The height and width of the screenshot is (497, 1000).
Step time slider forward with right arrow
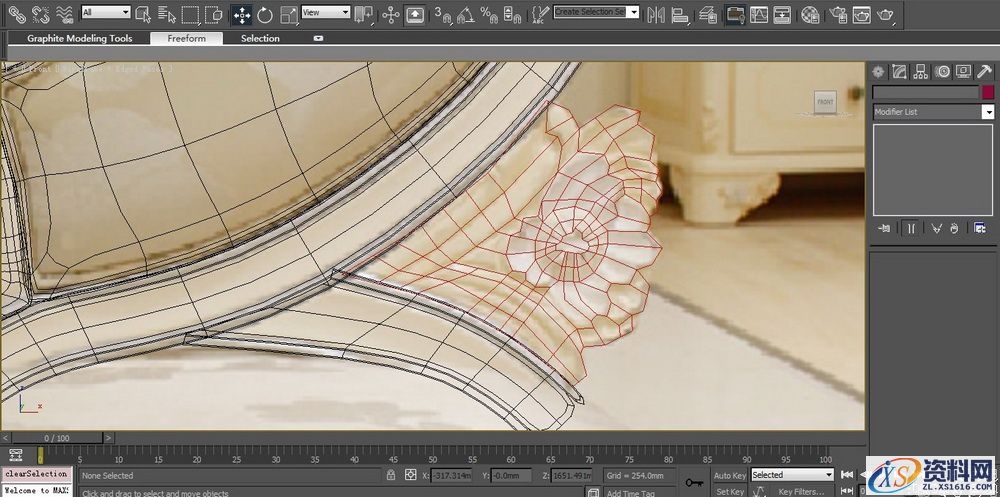[x=108, y=438]
